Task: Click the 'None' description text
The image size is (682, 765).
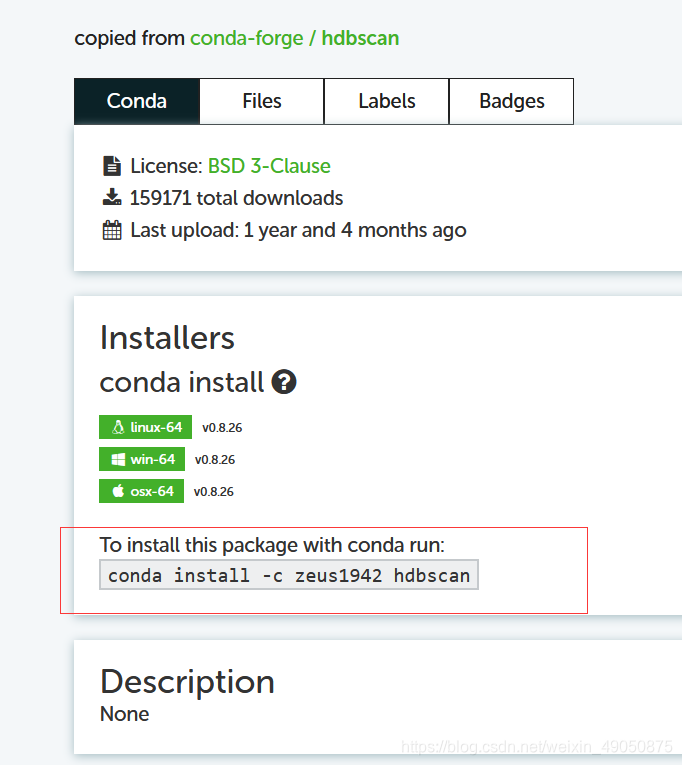Action: point(124,714)
